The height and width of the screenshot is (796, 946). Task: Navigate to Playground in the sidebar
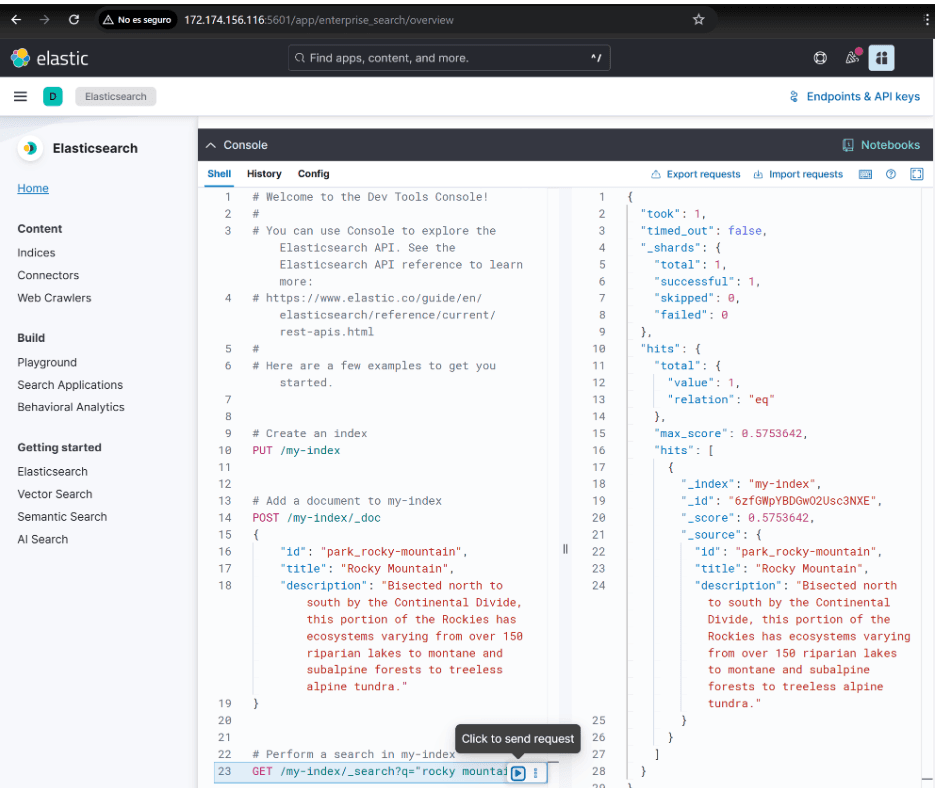(47, 362)
